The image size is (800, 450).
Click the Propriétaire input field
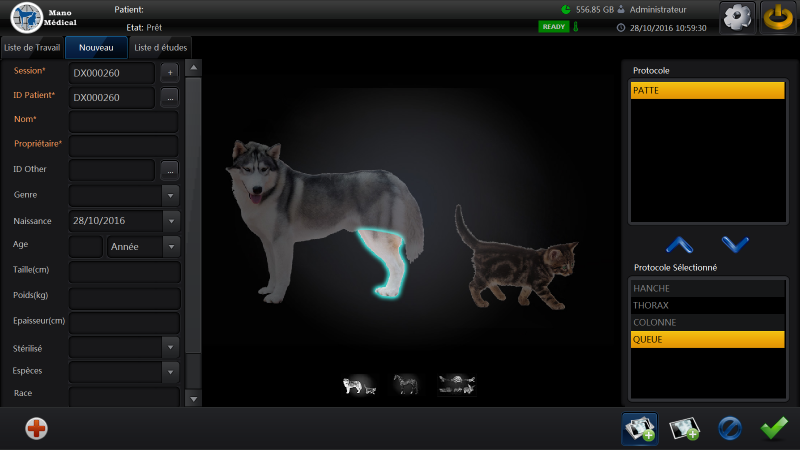coord(123,146)
